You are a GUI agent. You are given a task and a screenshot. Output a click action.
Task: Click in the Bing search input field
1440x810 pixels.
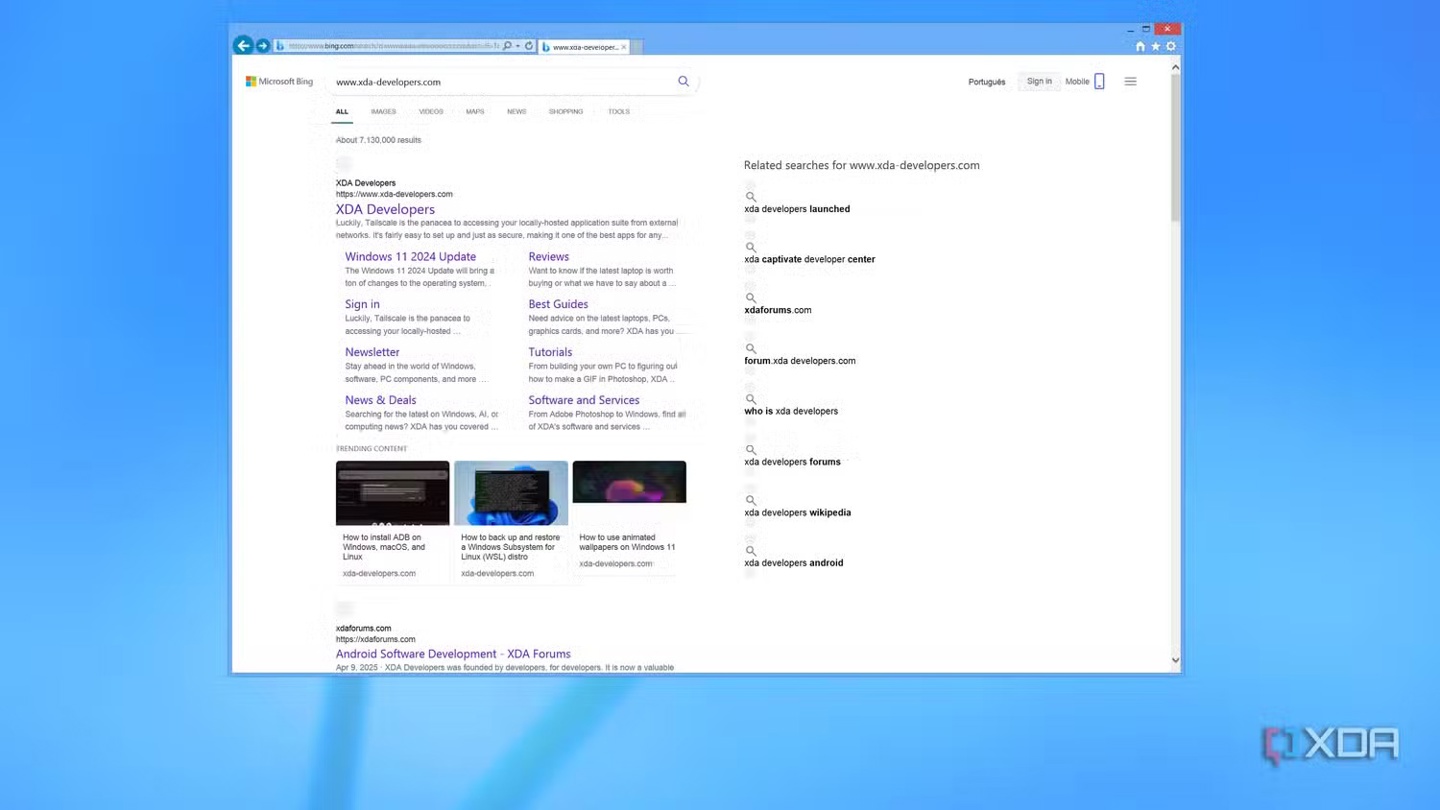(500, 82)
